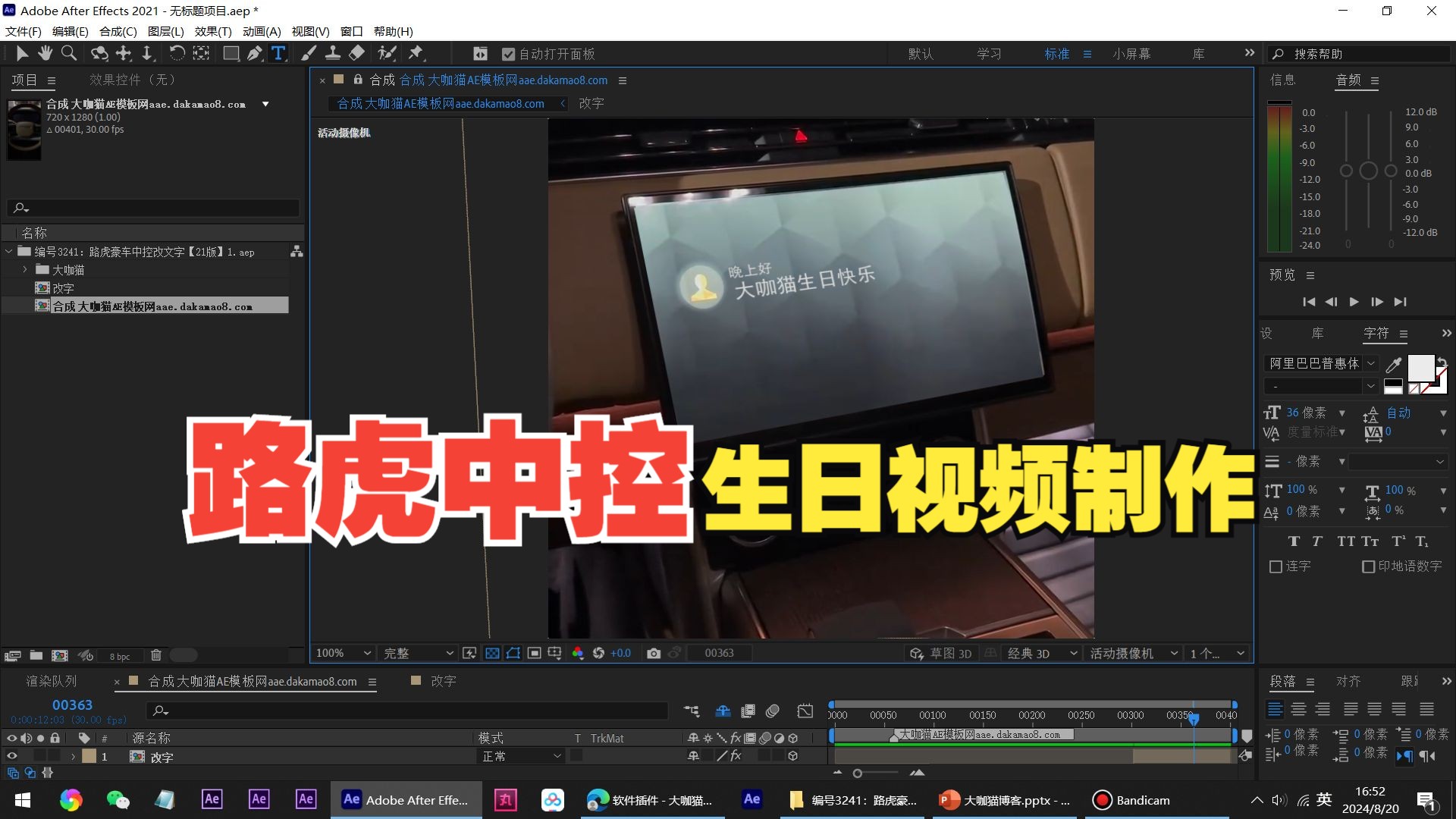The width and height of the screenshot is (1456, 819).
Task: Click the delete trash icon in Project panel
Action: [156, 655]
